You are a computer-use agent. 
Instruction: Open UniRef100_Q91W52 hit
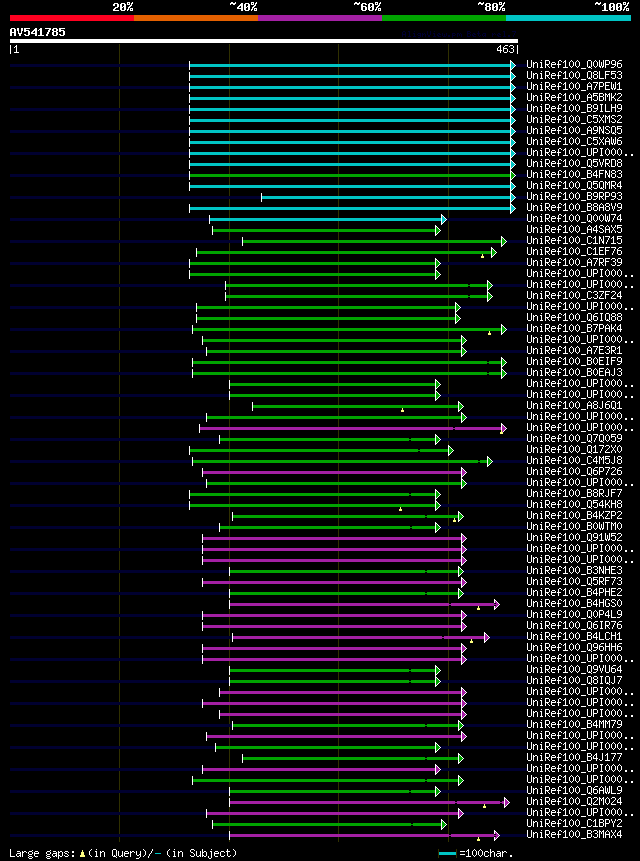pos(574,537)
